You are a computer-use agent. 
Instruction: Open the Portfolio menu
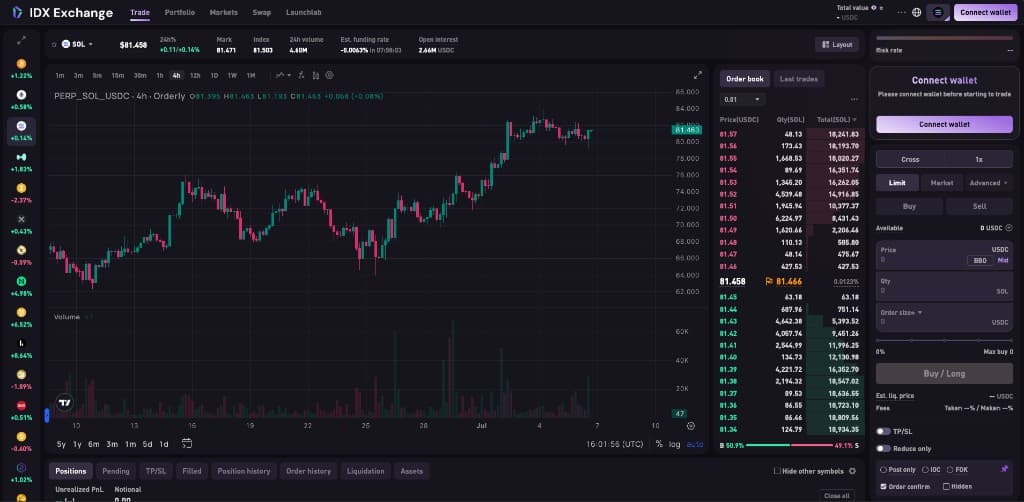tap(179, 12)
